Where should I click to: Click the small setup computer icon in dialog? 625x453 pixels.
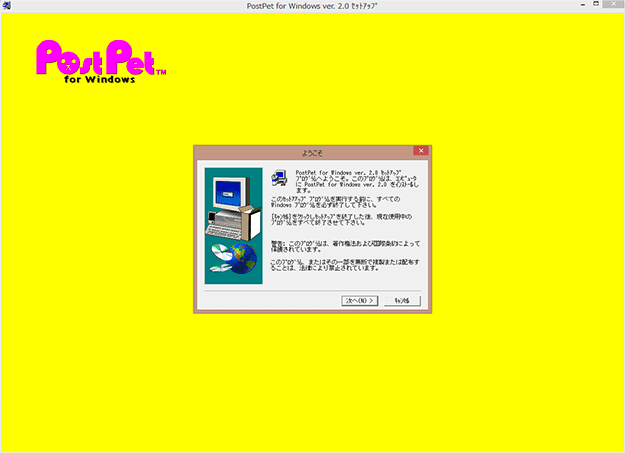coord(280,179)
